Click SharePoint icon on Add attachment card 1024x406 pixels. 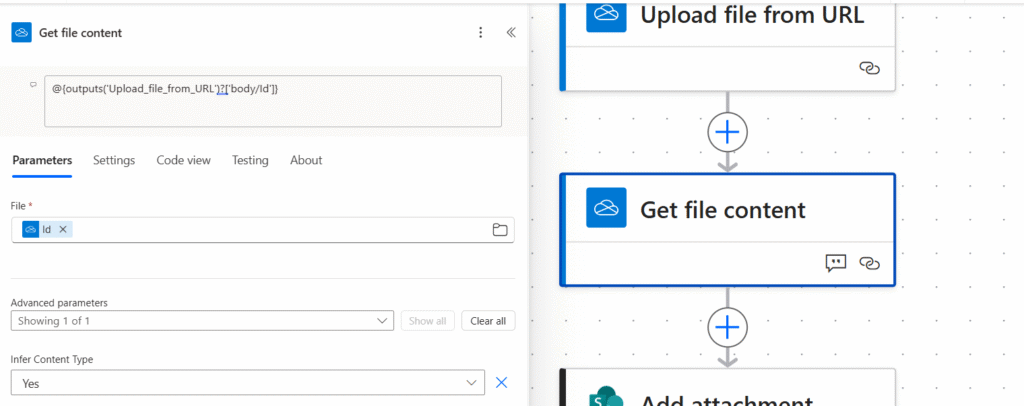point(606,396)
